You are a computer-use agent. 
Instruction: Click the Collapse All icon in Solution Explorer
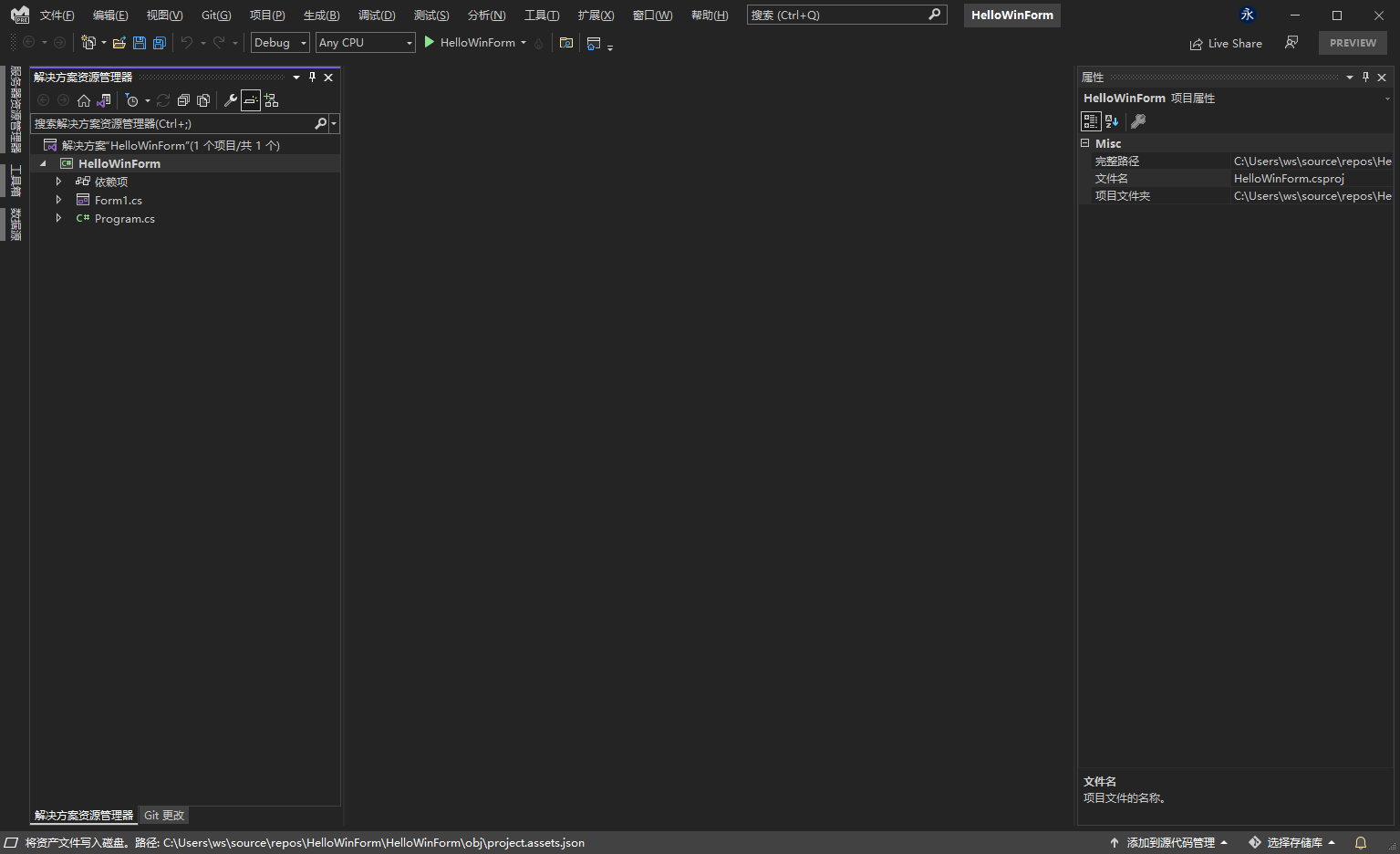(x=183, y=100)
